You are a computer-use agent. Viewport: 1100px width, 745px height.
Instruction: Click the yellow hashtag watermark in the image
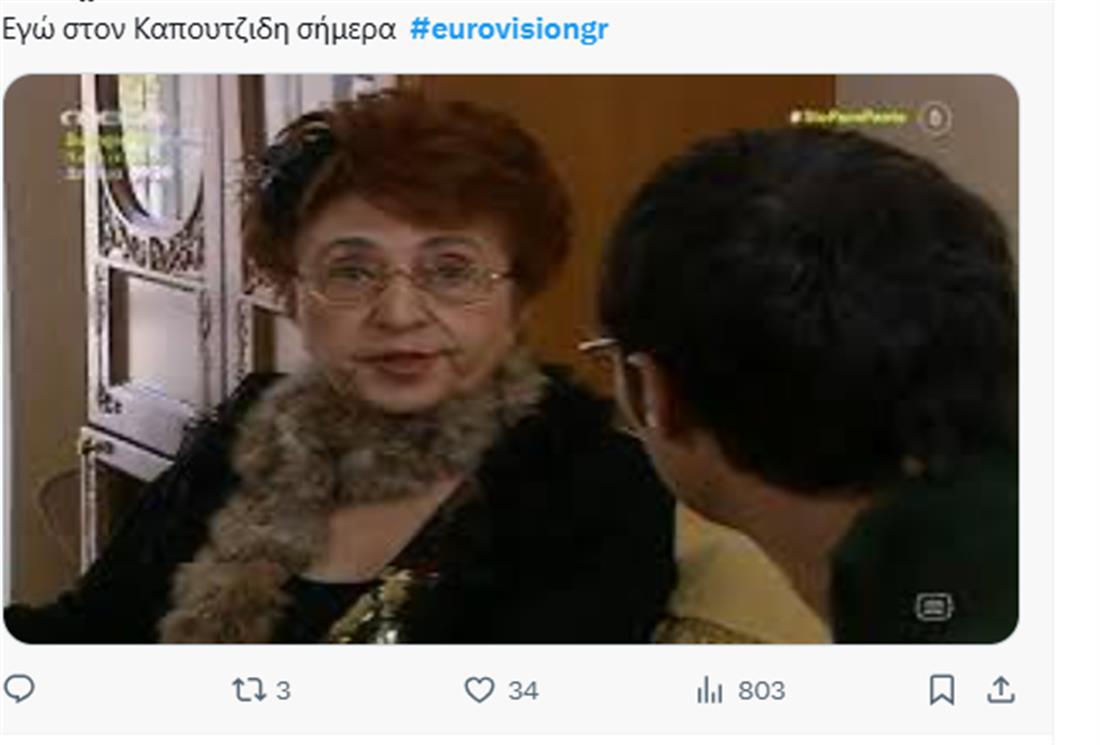coord(848,117)
